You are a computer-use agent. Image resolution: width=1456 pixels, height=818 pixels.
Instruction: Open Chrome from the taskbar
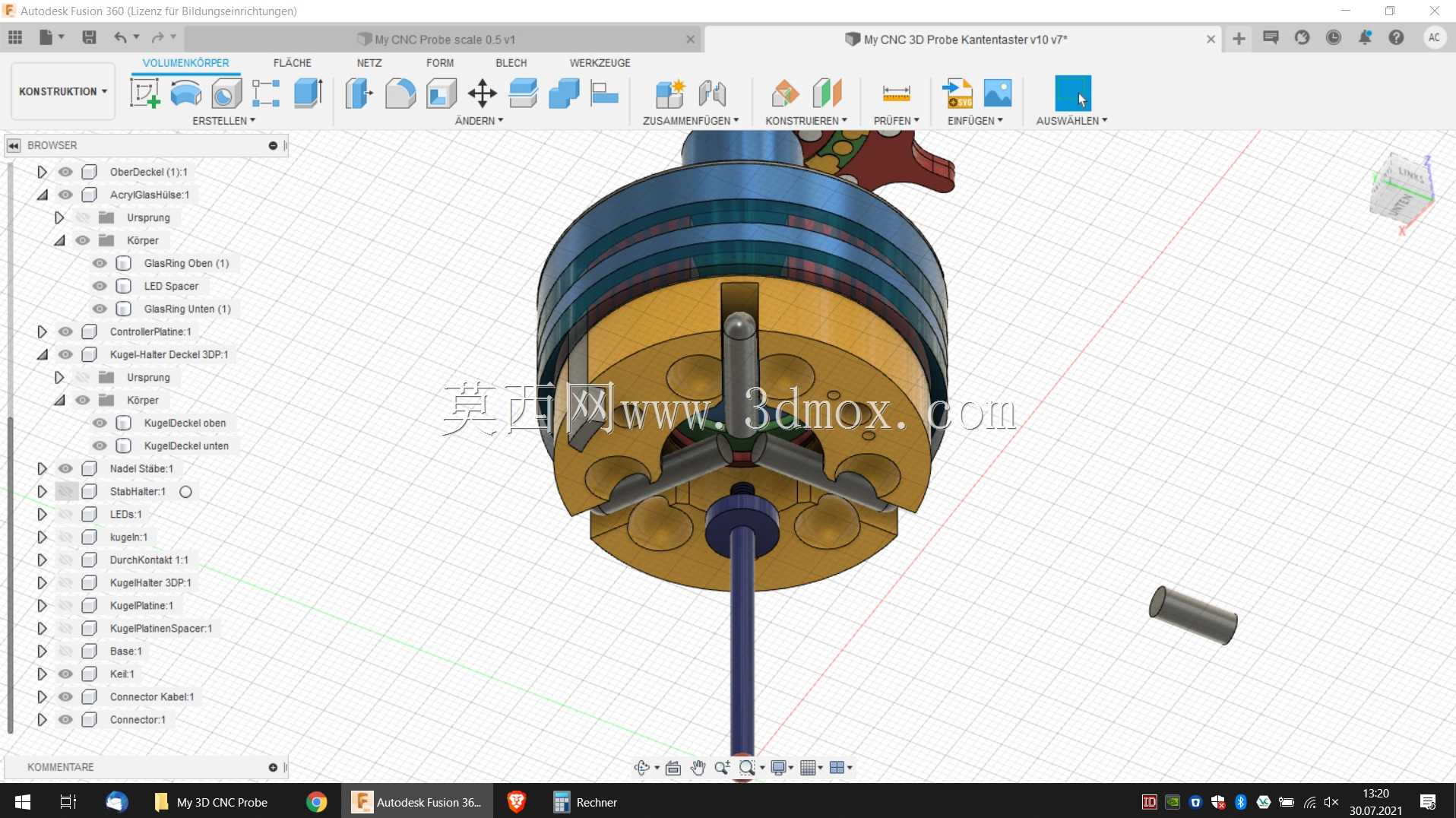316,802
